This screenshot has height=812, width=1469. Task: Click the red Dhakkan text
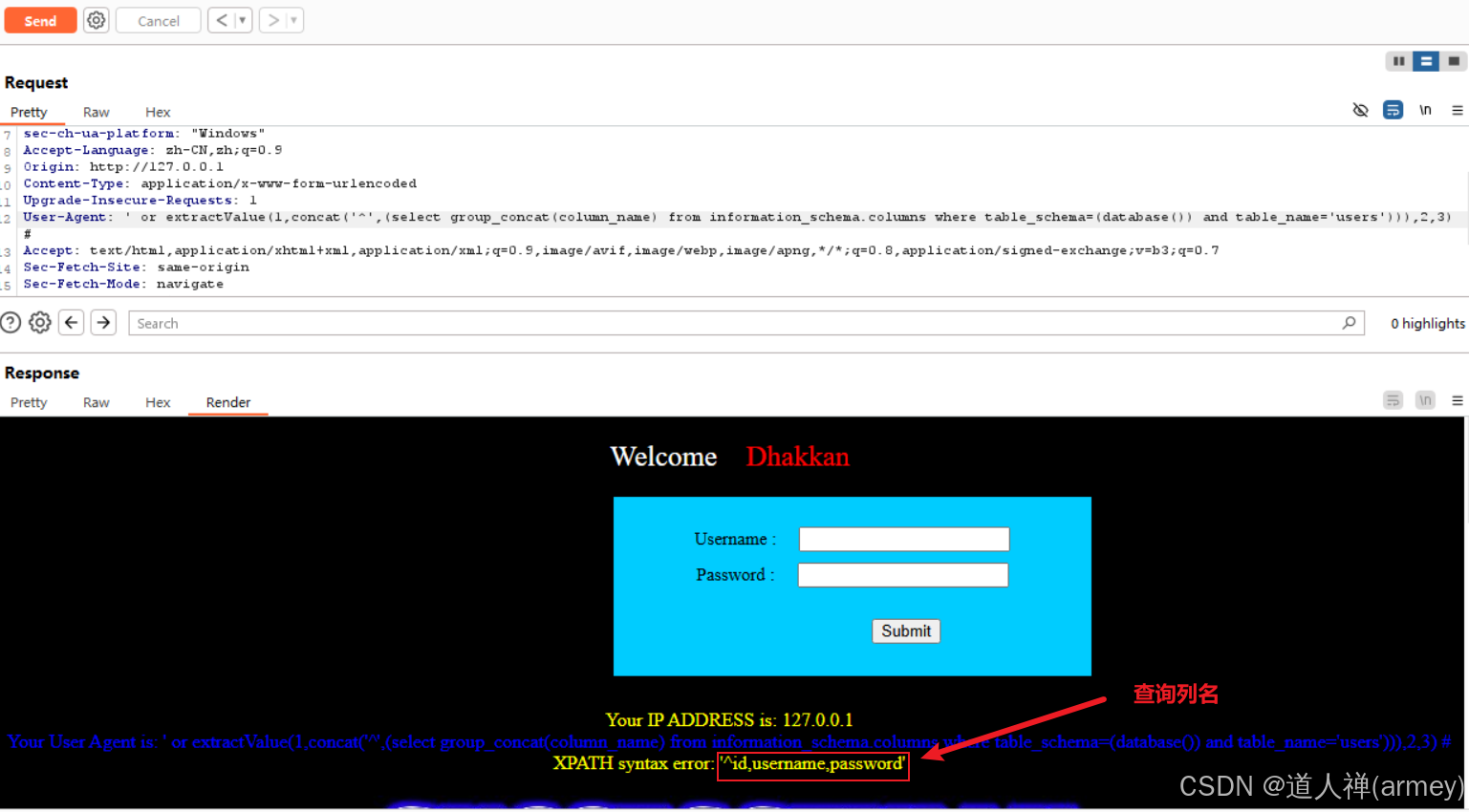tap(798, 457)
